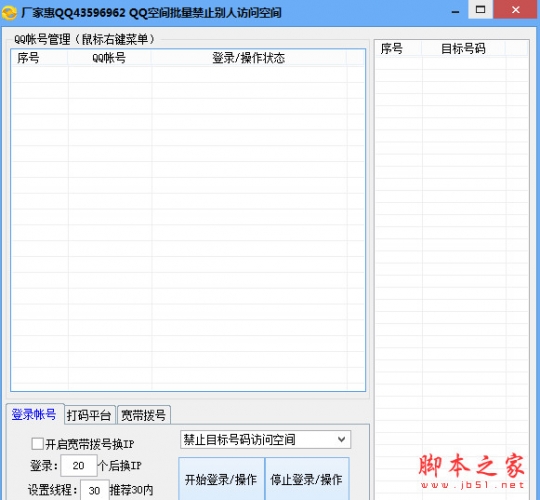Select the 登录帐号 tab
540x500 pixels.
click(x=34, y=414)
